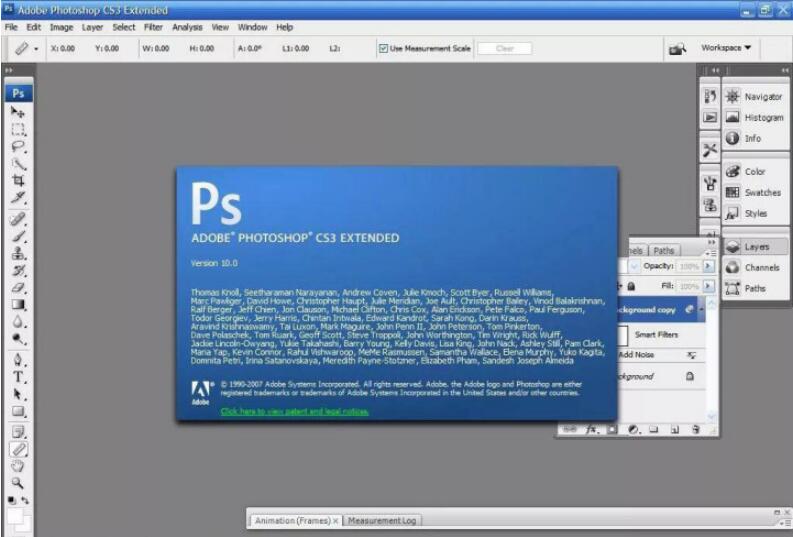Image resolution: width=793 pixels, height=537 pixels.
Task: Select the Rectangle shape tool
Action: [18, 411]
